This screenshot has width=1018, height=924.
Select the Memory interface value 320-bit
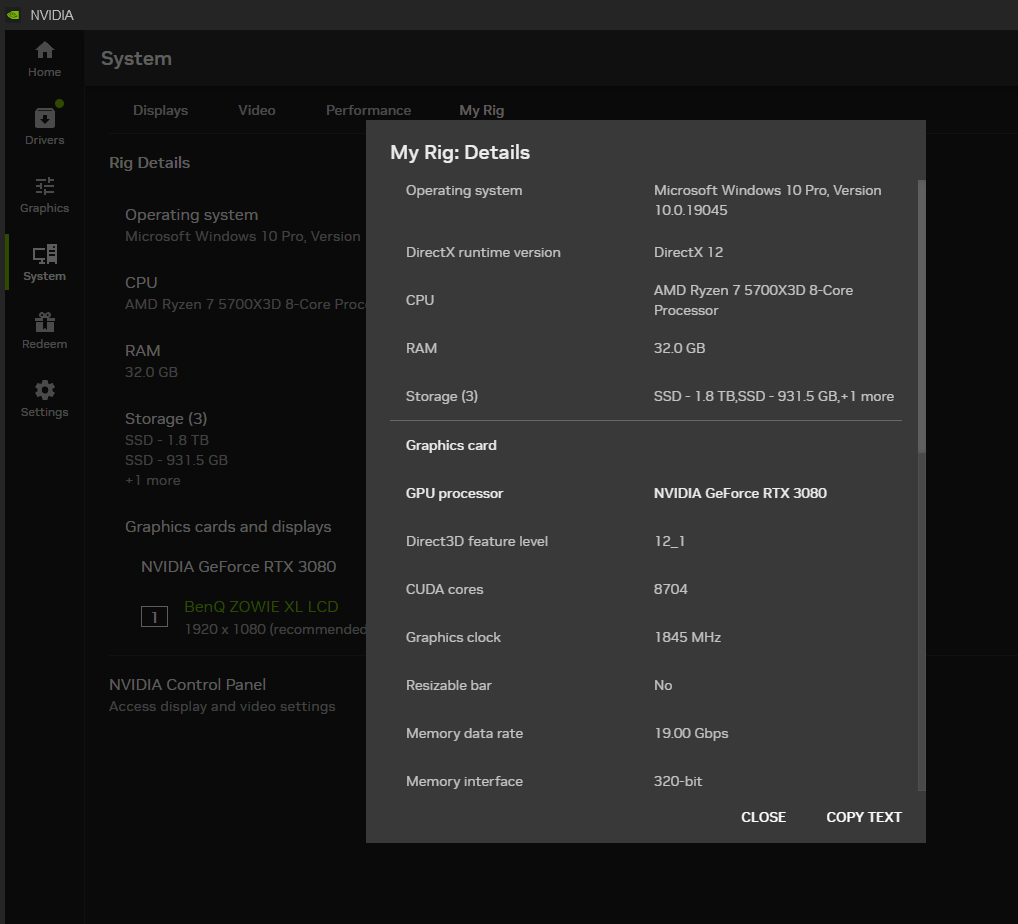pyautogui.click(x=678, y=782)
